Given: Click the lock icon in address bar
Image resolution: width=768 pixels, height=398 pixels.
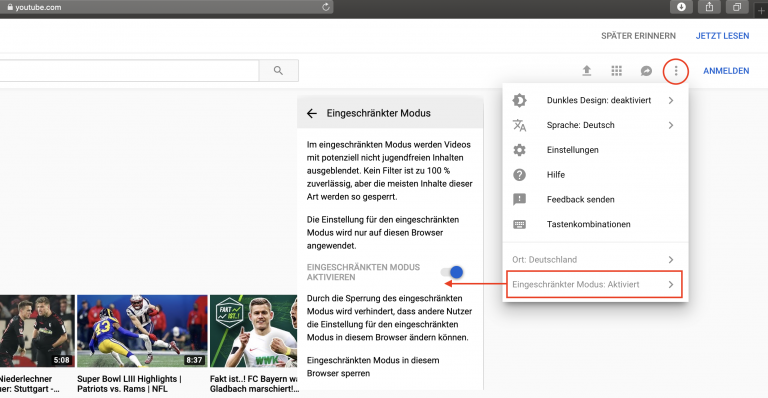Looking at the screenshot, I should tap(10, 7).
